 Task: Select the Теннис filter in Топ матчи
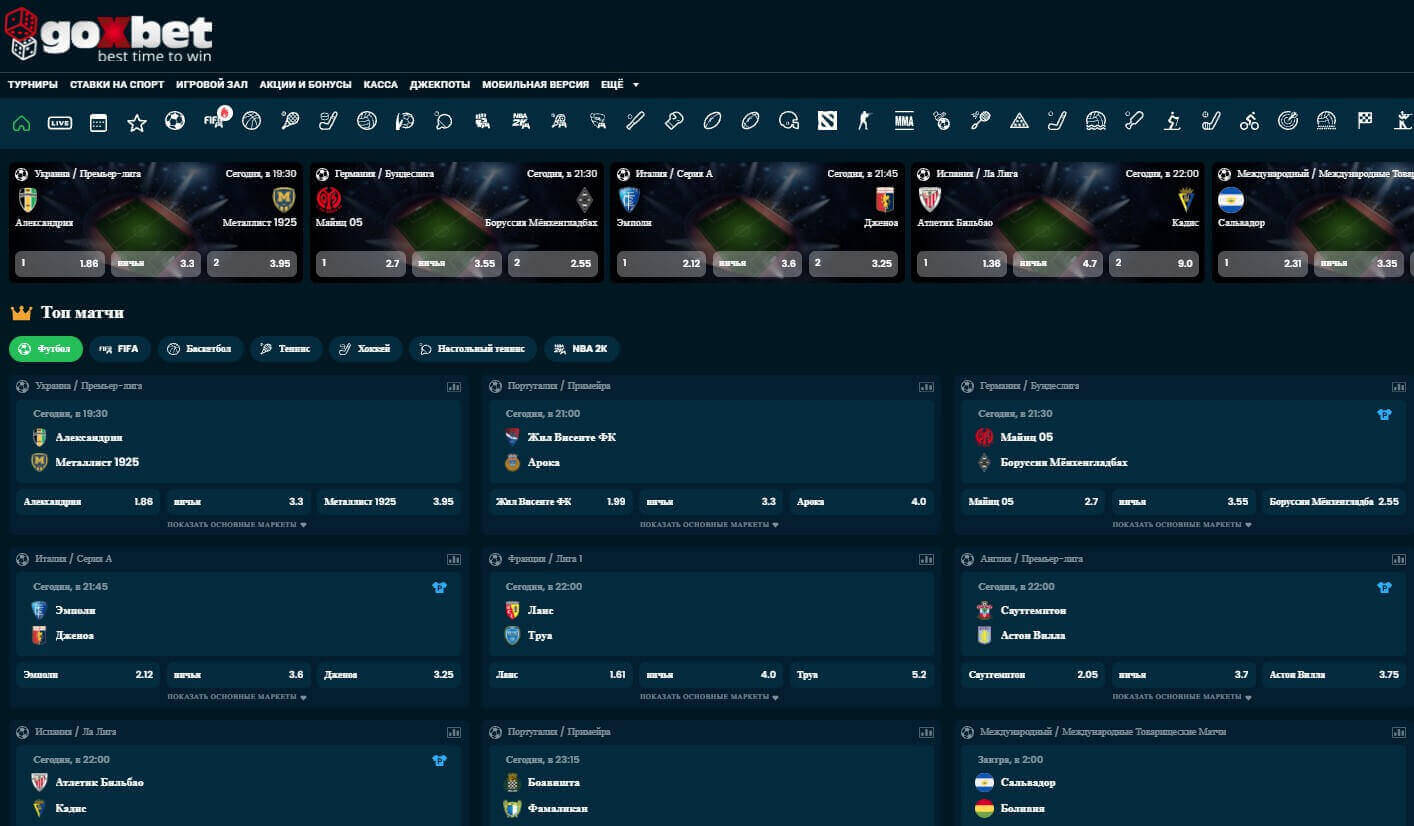click(286, 349)
